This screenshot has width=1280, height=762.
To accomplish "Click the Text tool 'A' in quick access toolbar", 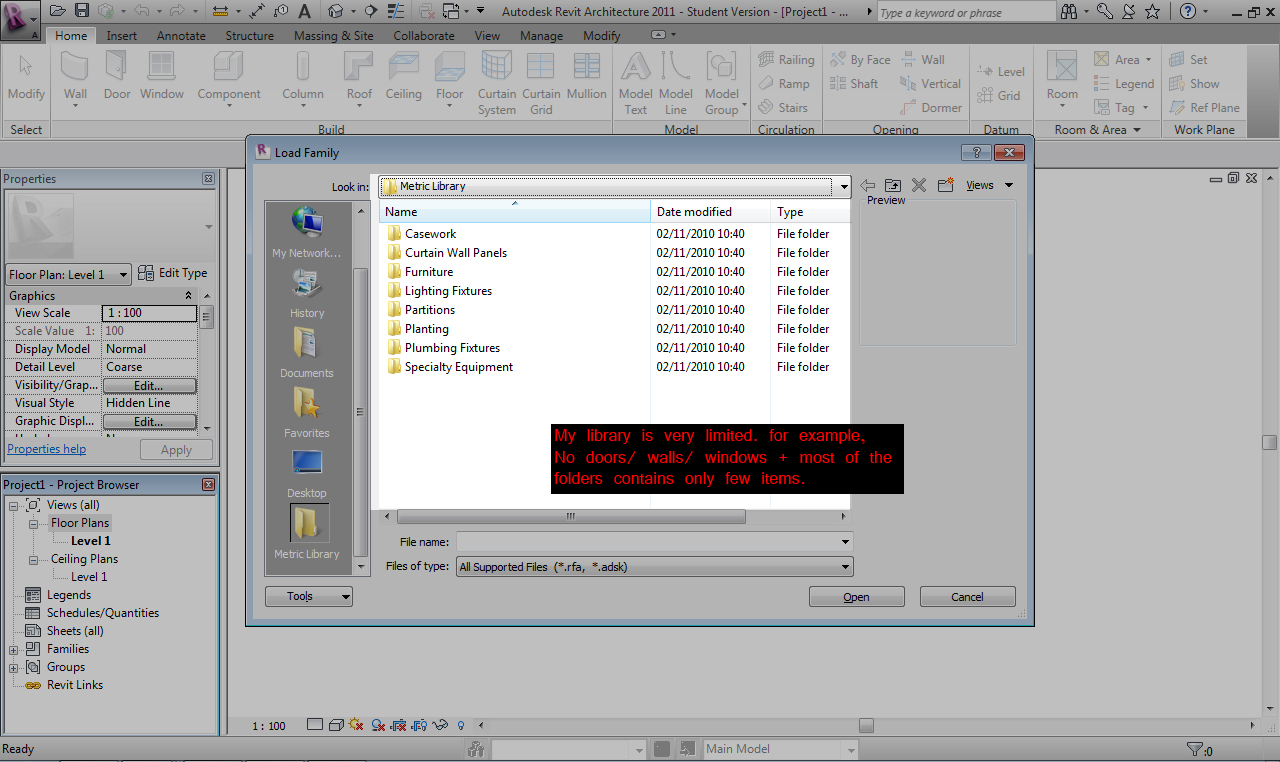I will 304,11.
